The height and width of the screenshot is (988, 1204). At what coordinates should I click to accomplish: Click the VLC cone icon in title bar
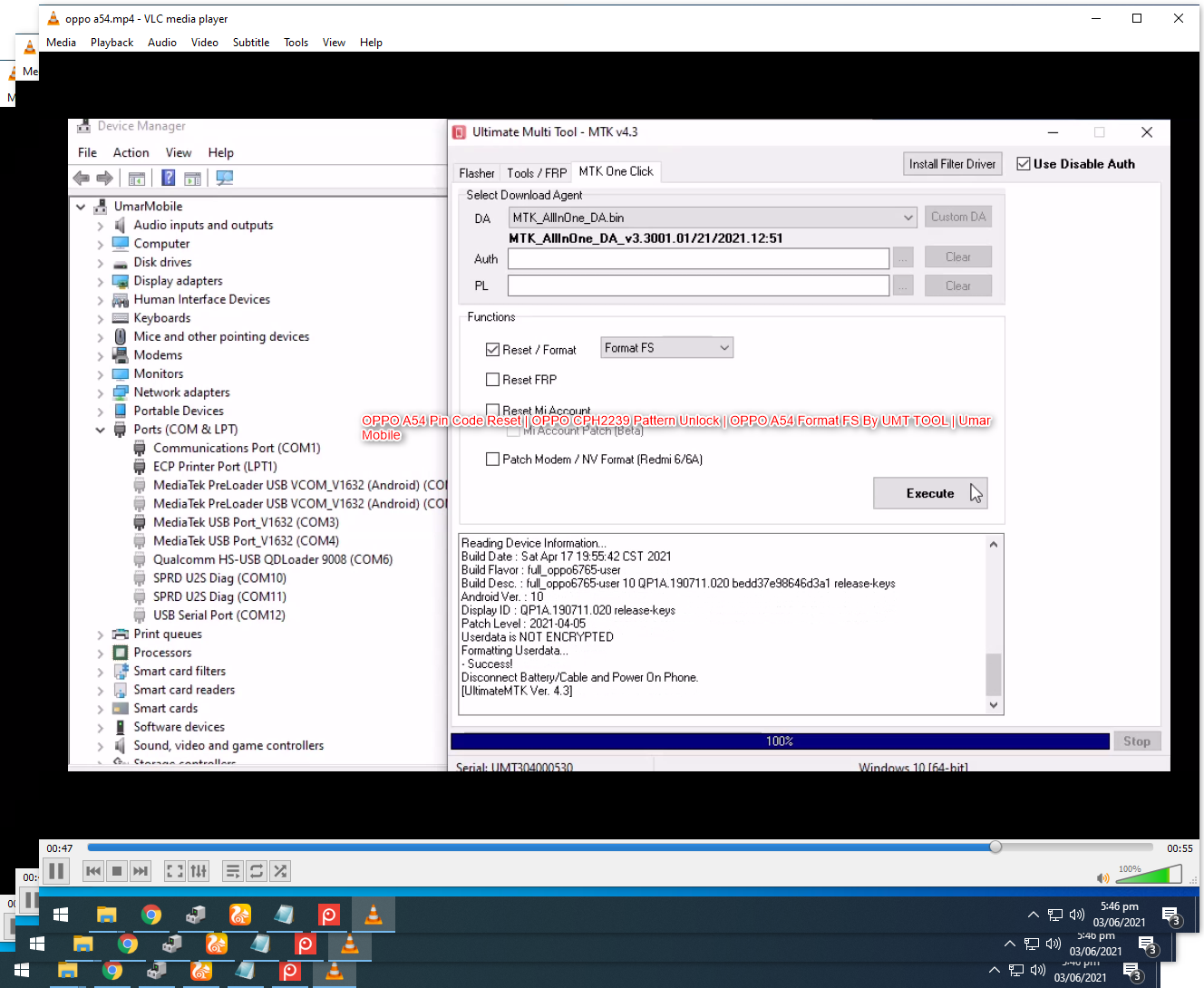point(53,18)
